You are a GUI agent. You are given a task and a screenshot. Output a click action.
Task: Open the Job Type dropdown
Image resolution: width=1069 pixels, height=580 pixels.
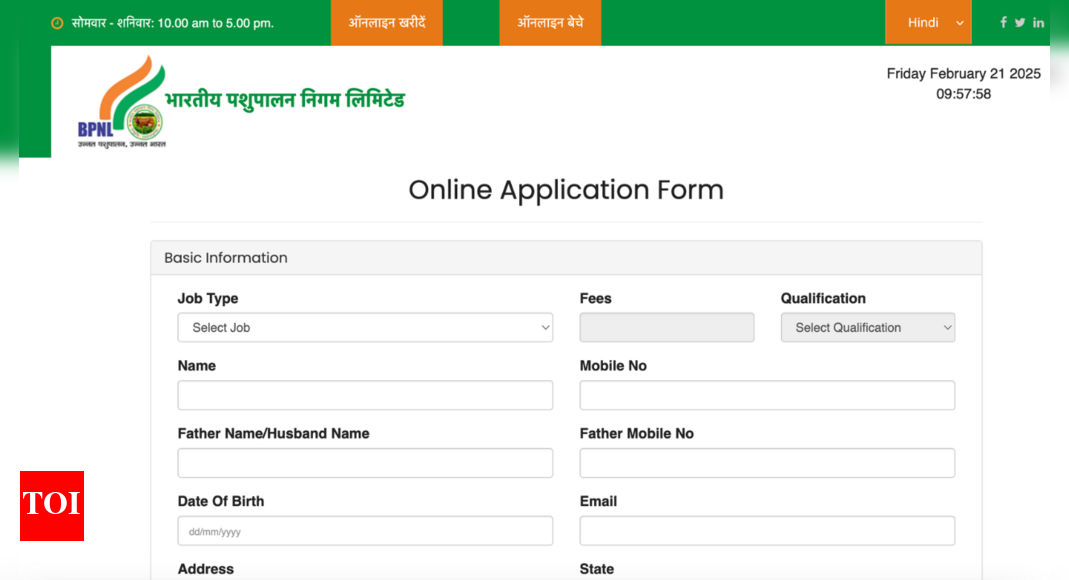365,327
